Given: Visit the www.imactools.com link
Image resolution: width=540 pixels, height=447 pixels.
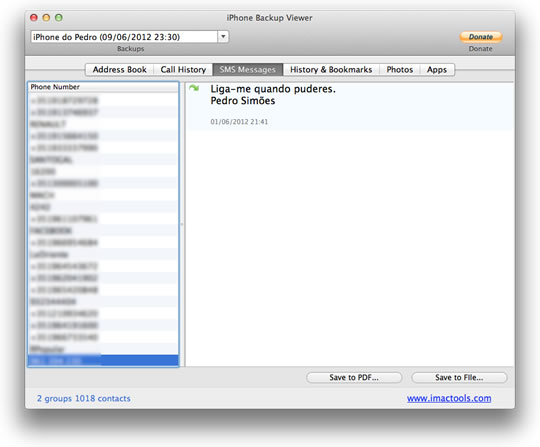Looking at the screenshot, I should tap(449, 398).
